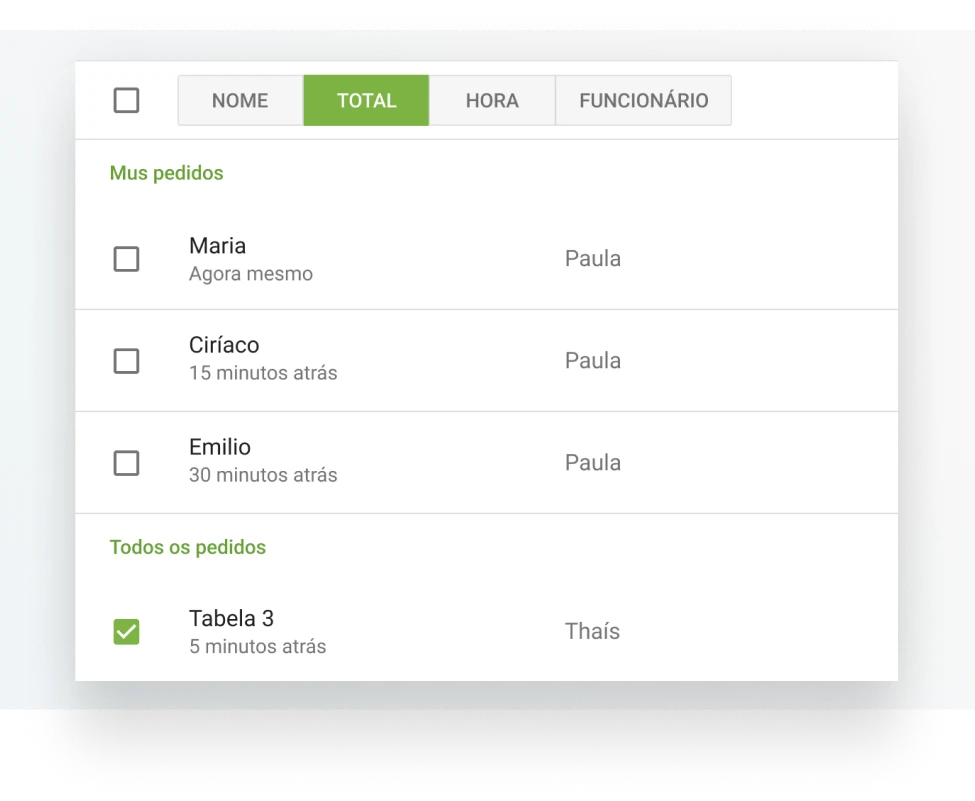Open the HORA tab
Viewport: 975px width, 801px height.
tap(492, 100)
